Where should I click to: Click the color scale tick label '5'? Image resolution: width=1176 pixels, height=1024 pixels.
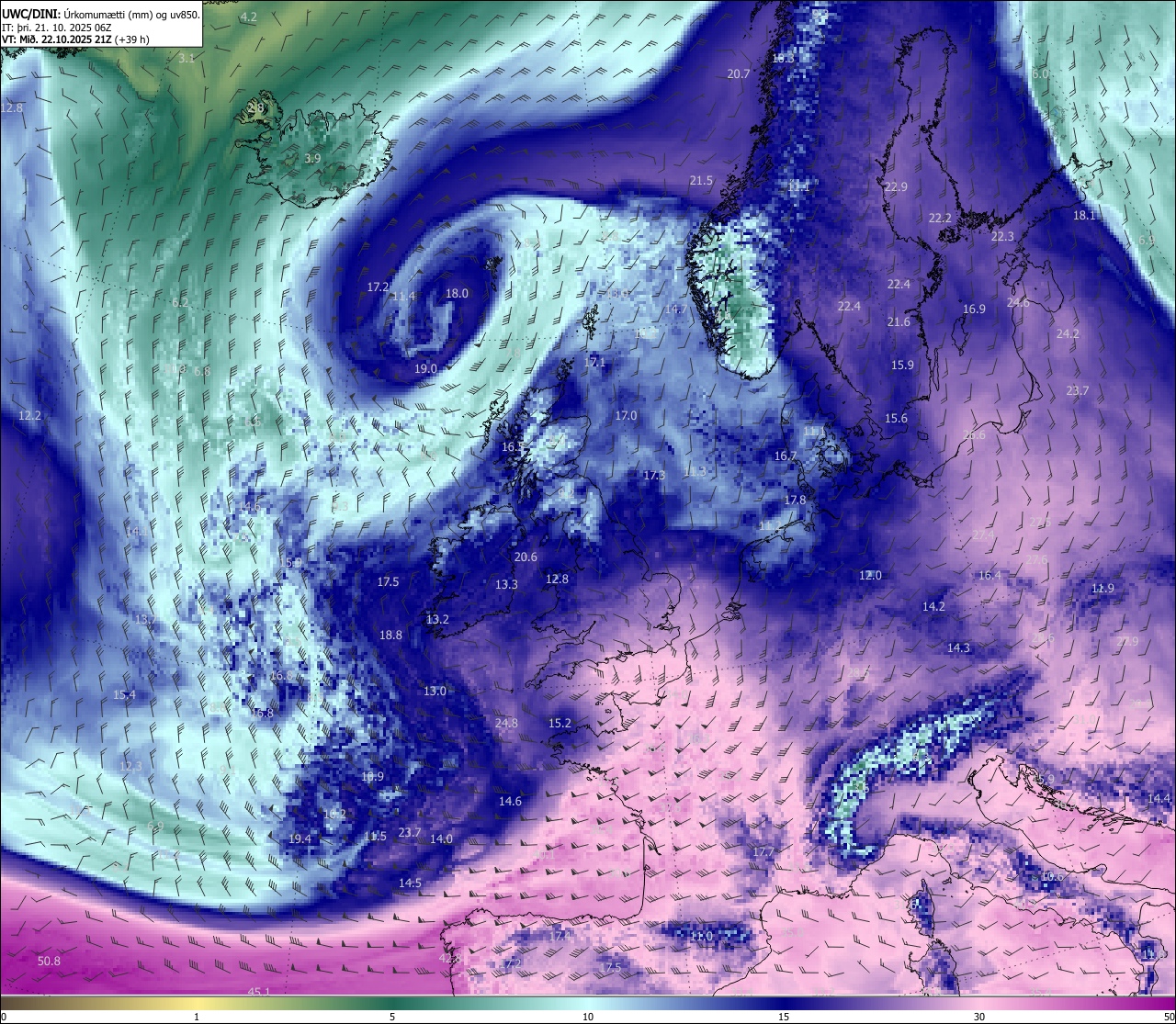click(392, 1017)
